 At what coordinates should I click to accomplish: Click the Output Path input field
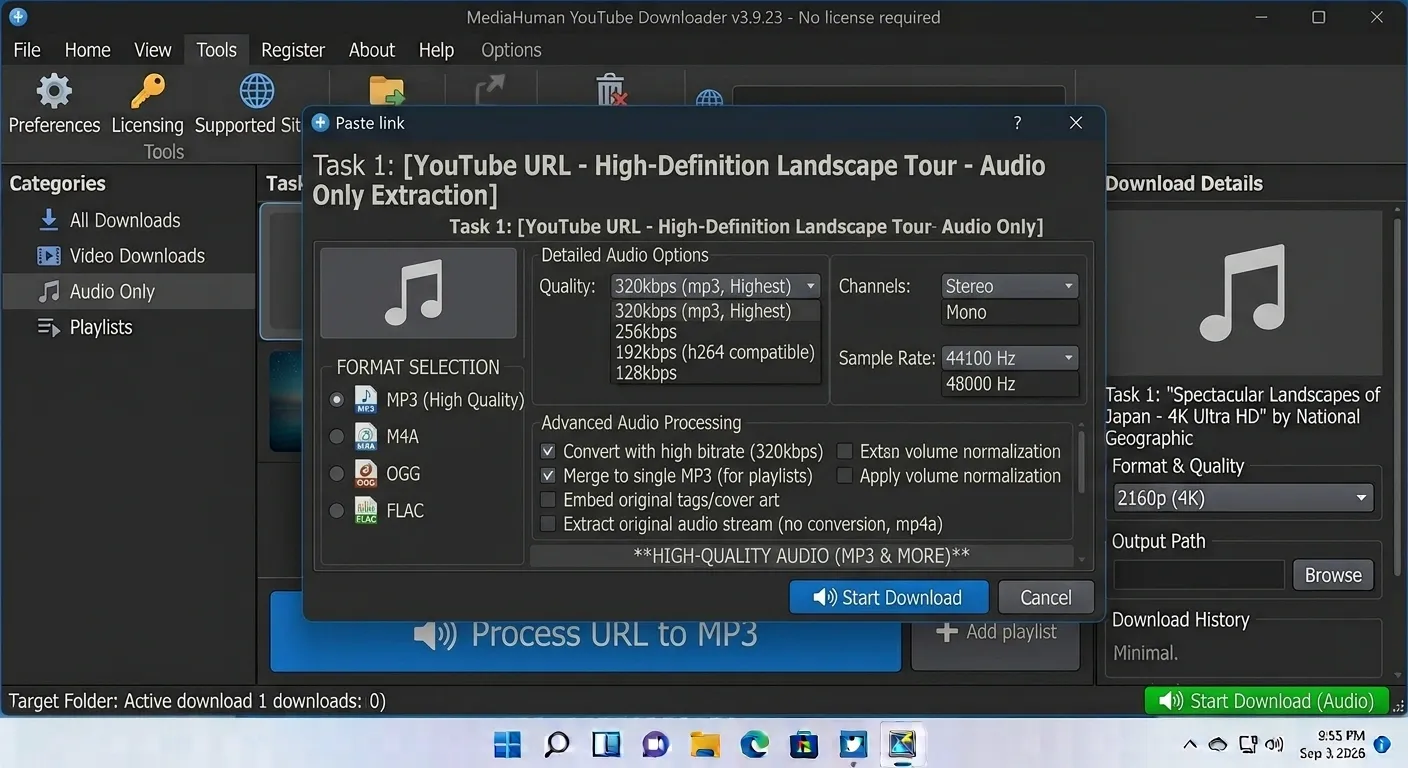click(1199, 575)
